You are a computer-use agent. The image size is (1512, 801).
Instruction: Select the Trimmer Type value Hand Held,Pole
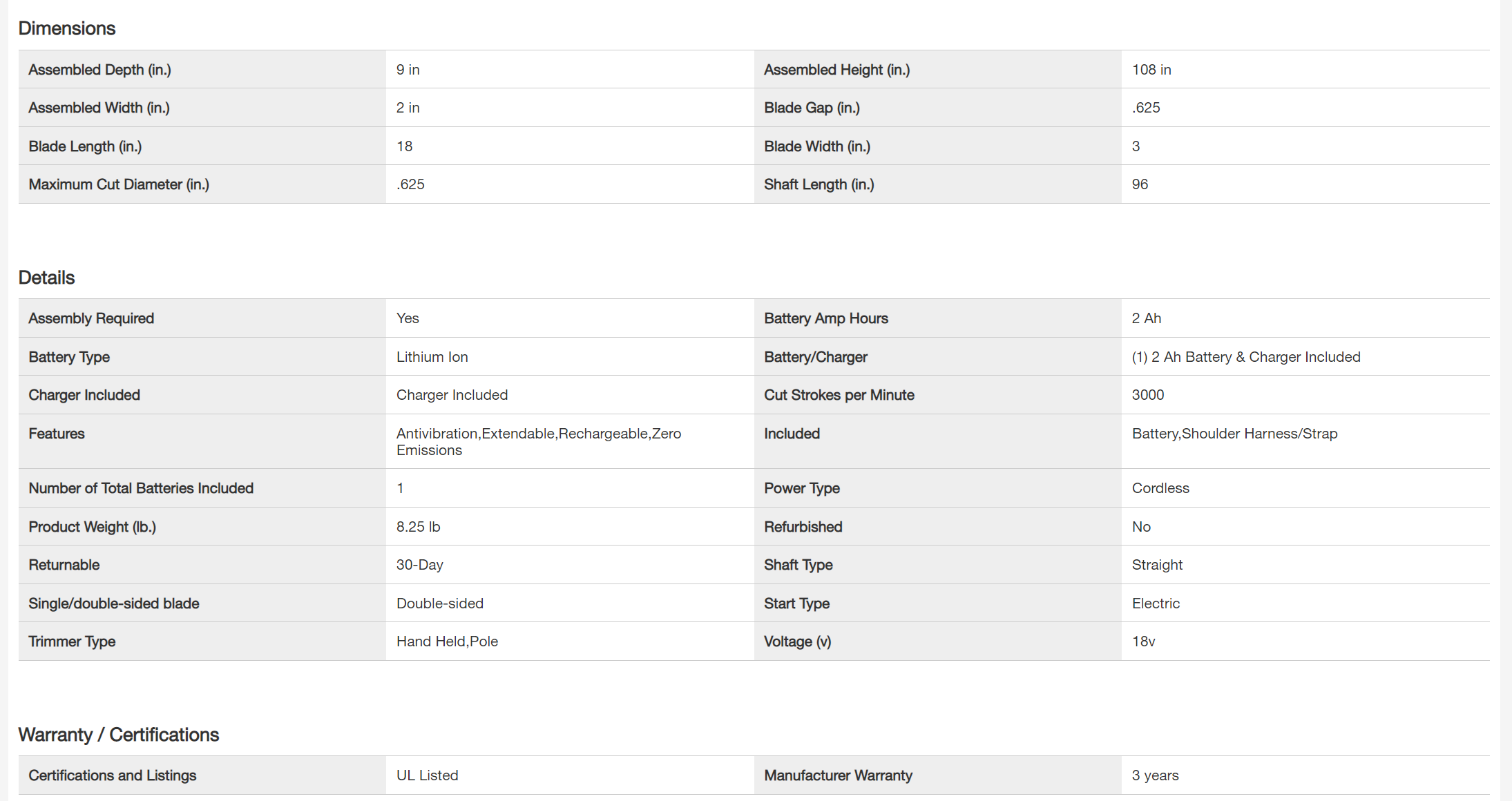pos(447,641)
